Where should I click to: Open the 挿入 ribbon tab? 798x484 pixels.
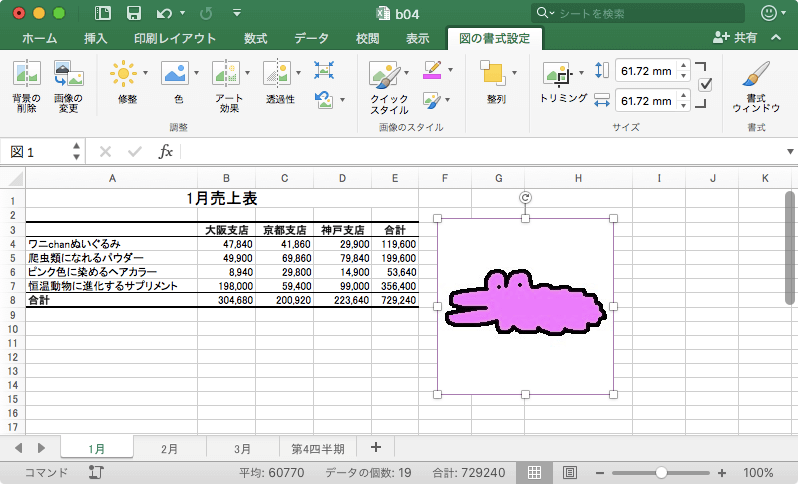[x=96, y=39]
